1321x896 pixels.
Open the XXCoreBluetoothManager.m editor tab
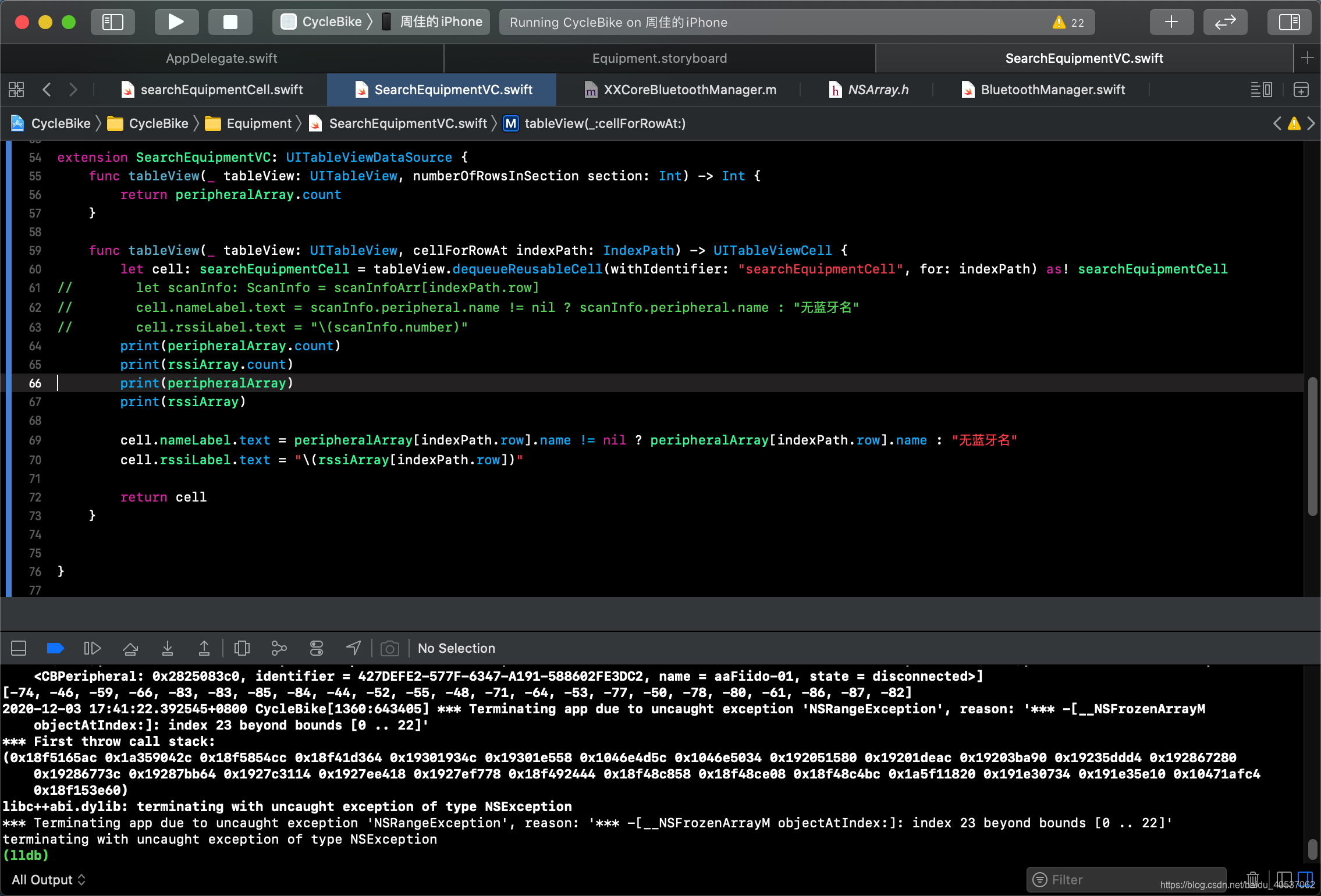(680, 90)
